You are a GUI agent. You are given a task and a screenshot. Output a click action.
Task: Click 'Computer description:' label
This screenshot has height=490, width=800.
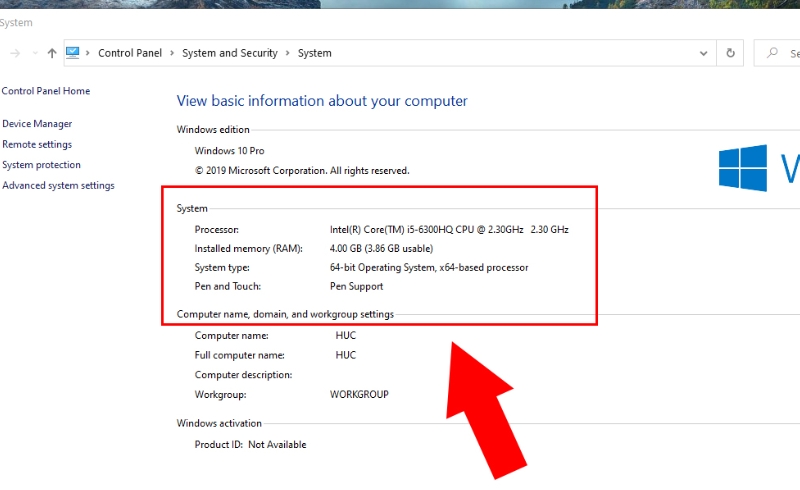pos(243,375)
